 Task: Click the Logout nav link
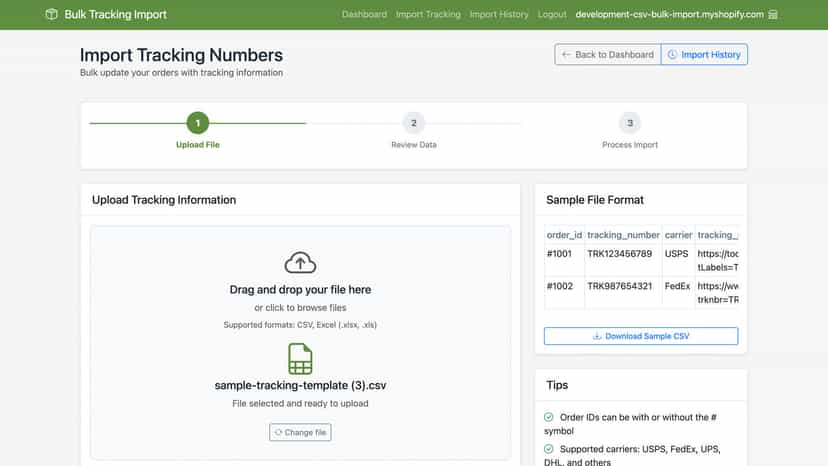click(552, 14)
